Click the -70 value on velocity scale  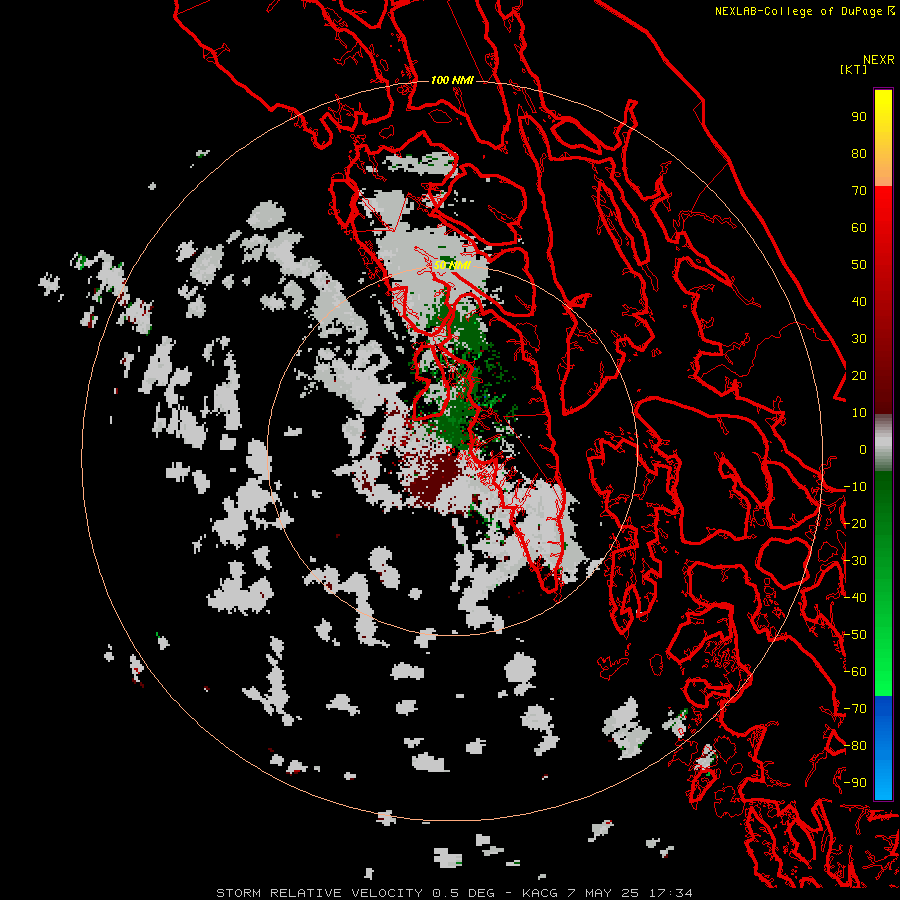pos(855,709)
